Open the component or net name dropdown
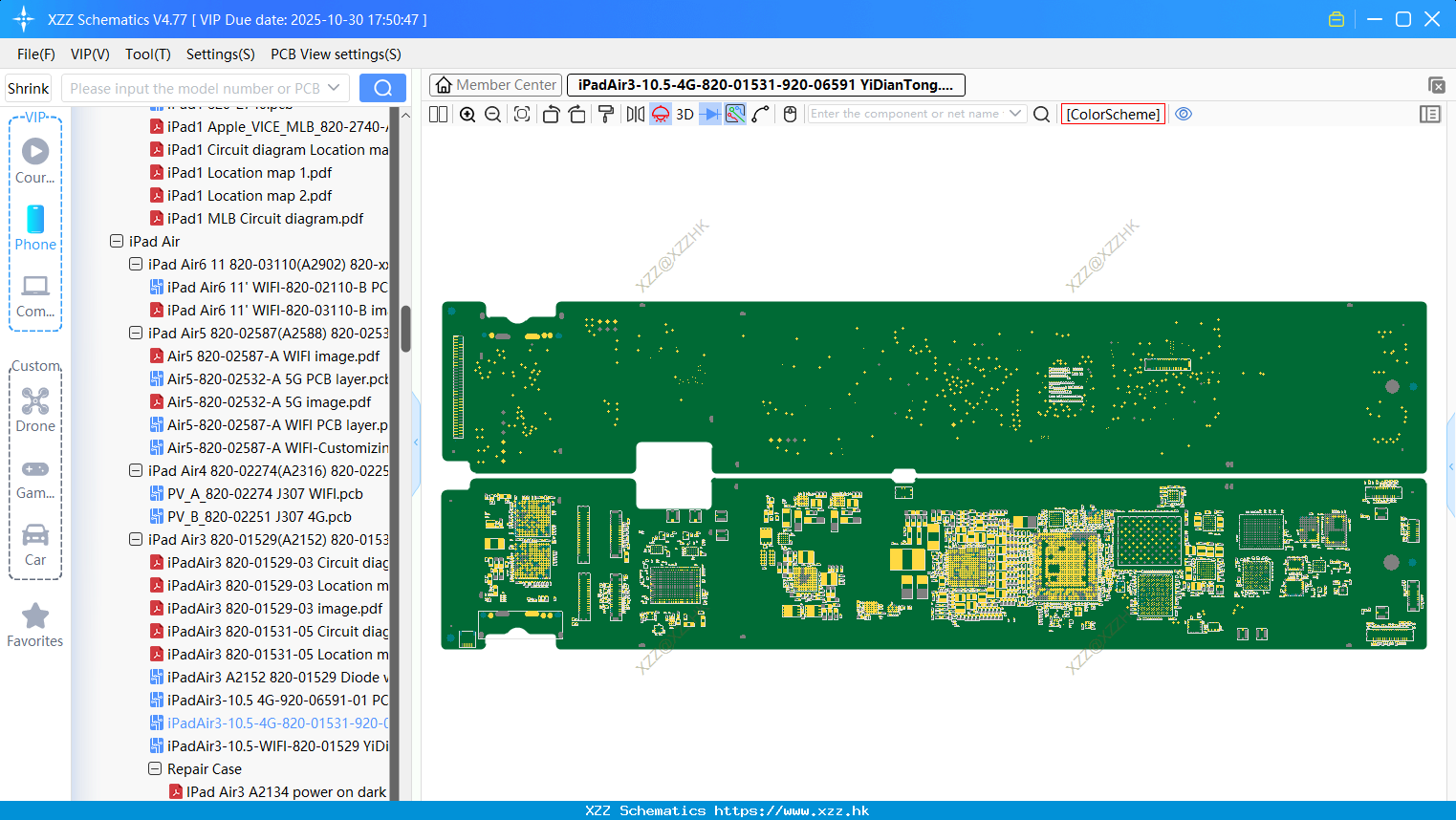The height and width of the screenshot is (820, 1456). [x=1015, y=113]
